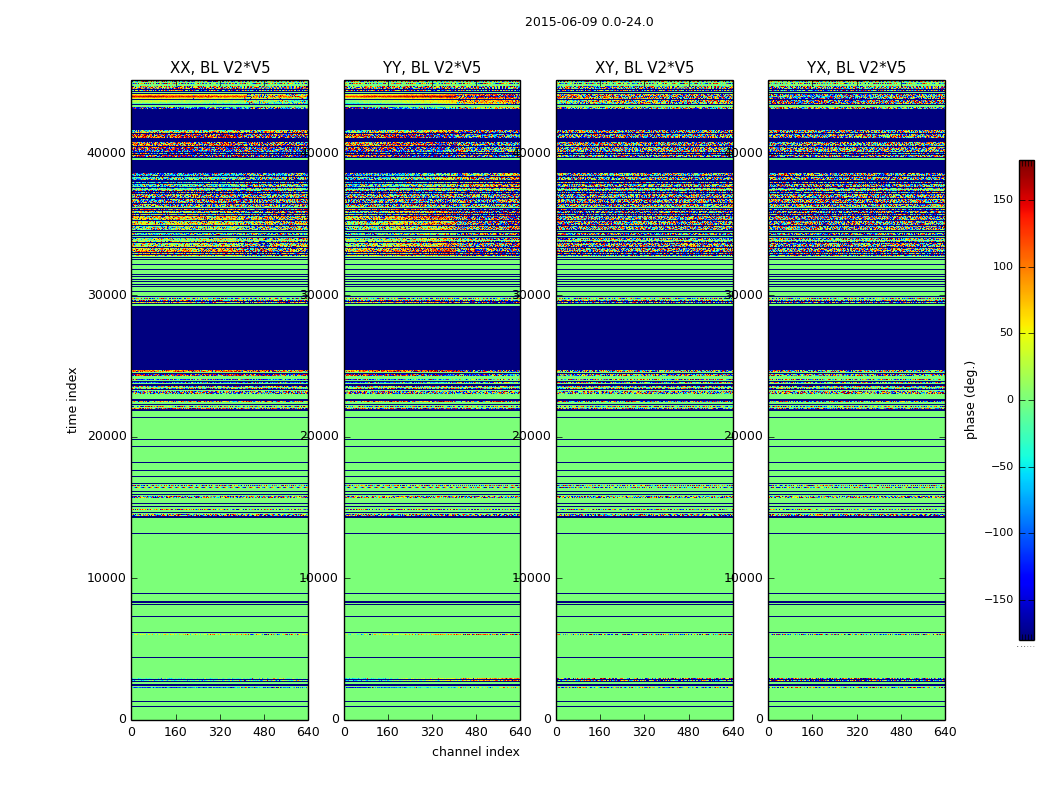Click the 40000 y-tick label of XX panel
Screen dimensions: 1050x800
(x=107, y=153)
